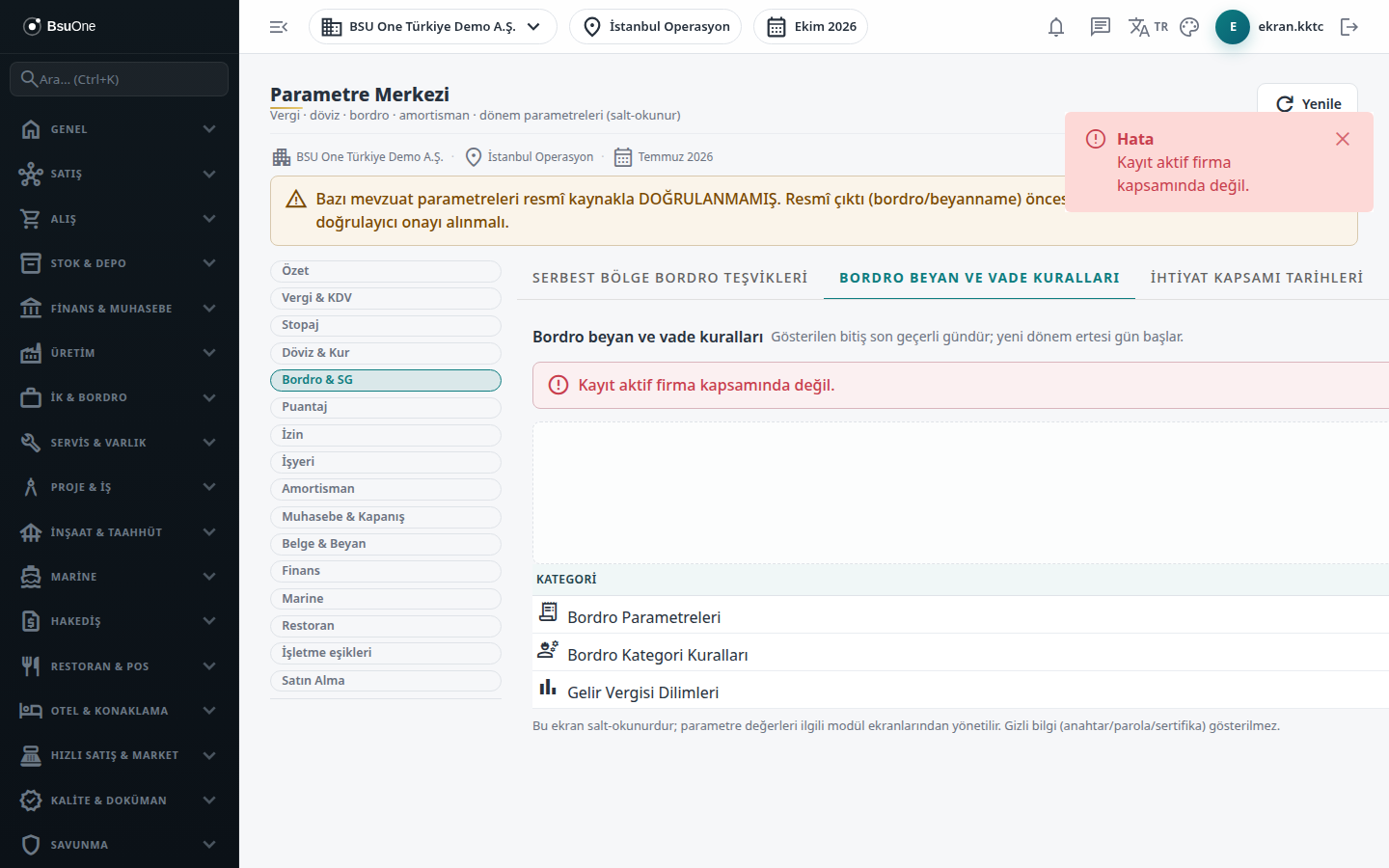The width and height of the screenshot is (1389, 868).
Task: Click the Gelir Vergisi Dilimleri chart icon
Action: [548, 687]
